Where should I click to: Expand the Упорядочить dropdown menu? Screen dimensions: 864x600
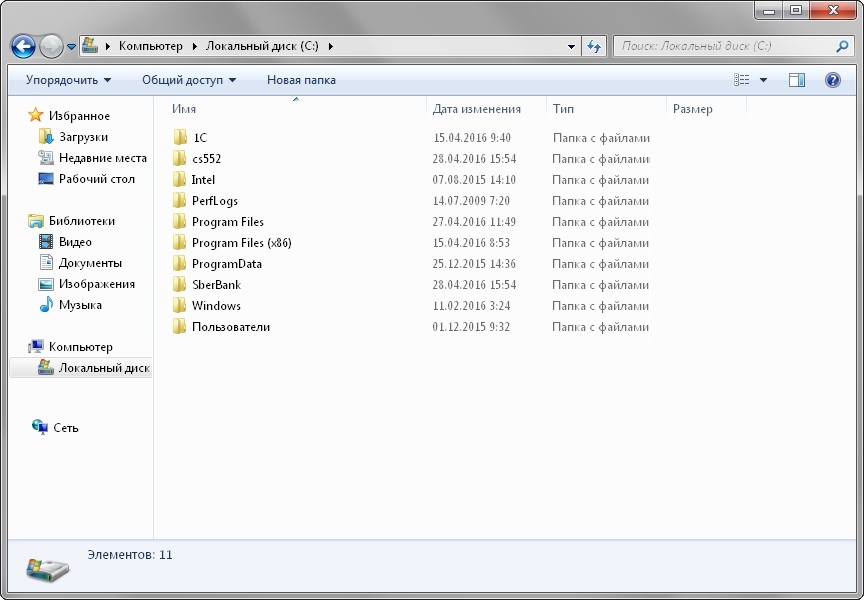coord(68,80)
